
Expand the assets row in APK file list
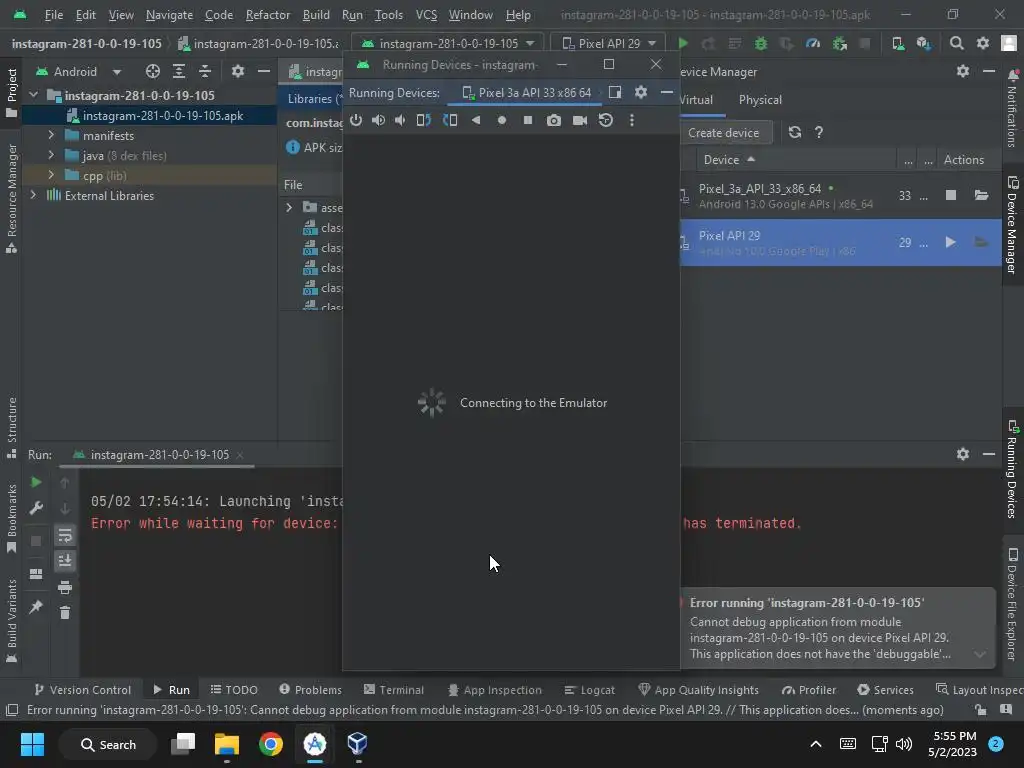click(289, 208)
